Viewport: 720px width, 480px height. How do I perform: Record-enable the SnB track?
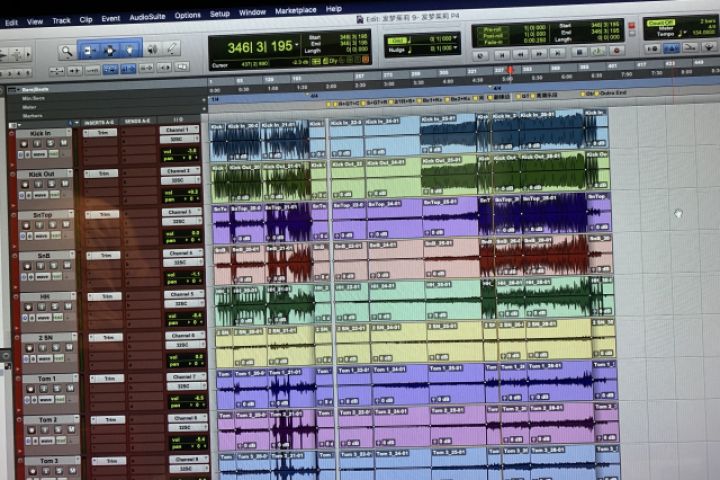27,266
